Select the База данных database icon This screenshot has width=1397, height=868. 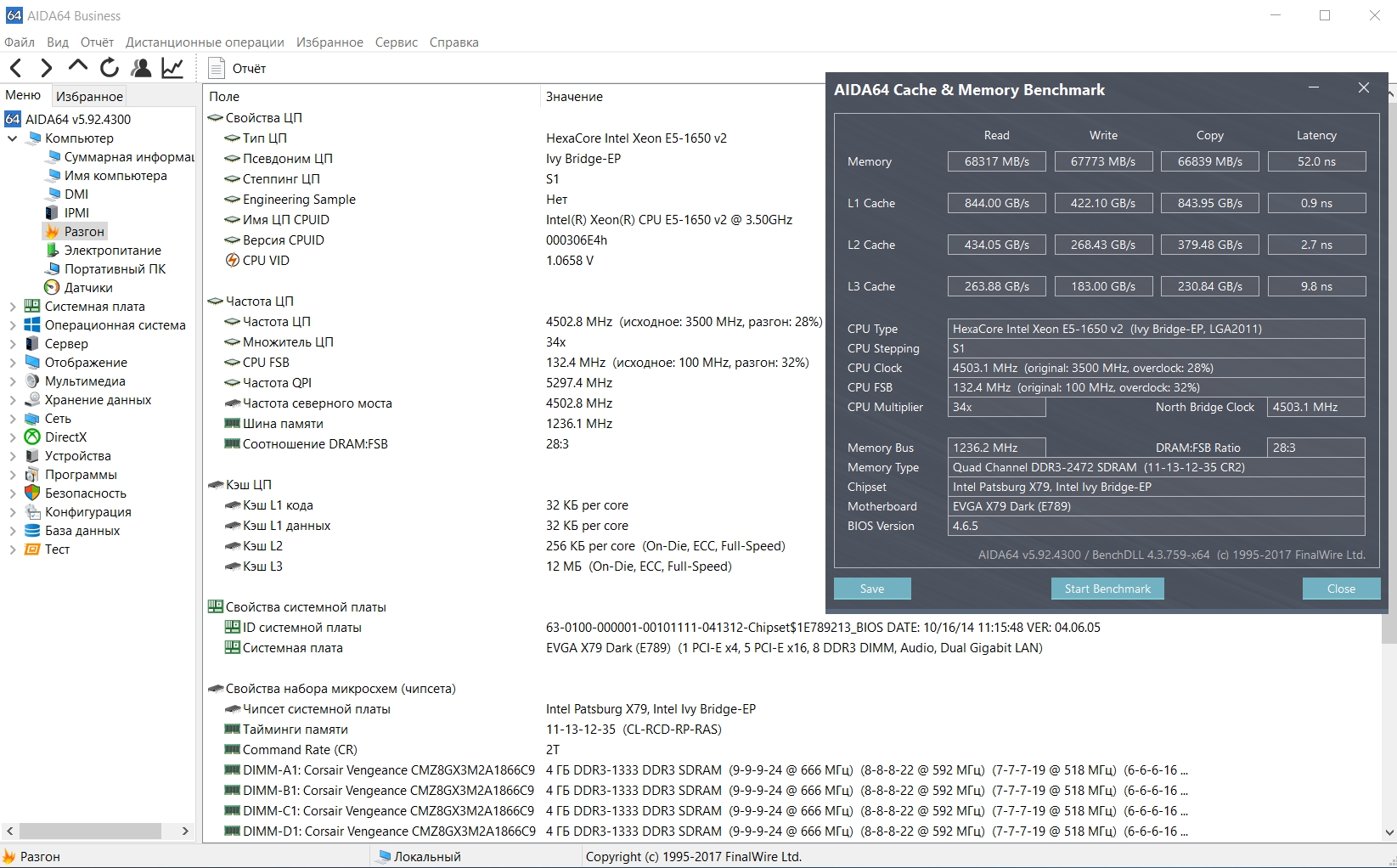click(x=32, y=530)
